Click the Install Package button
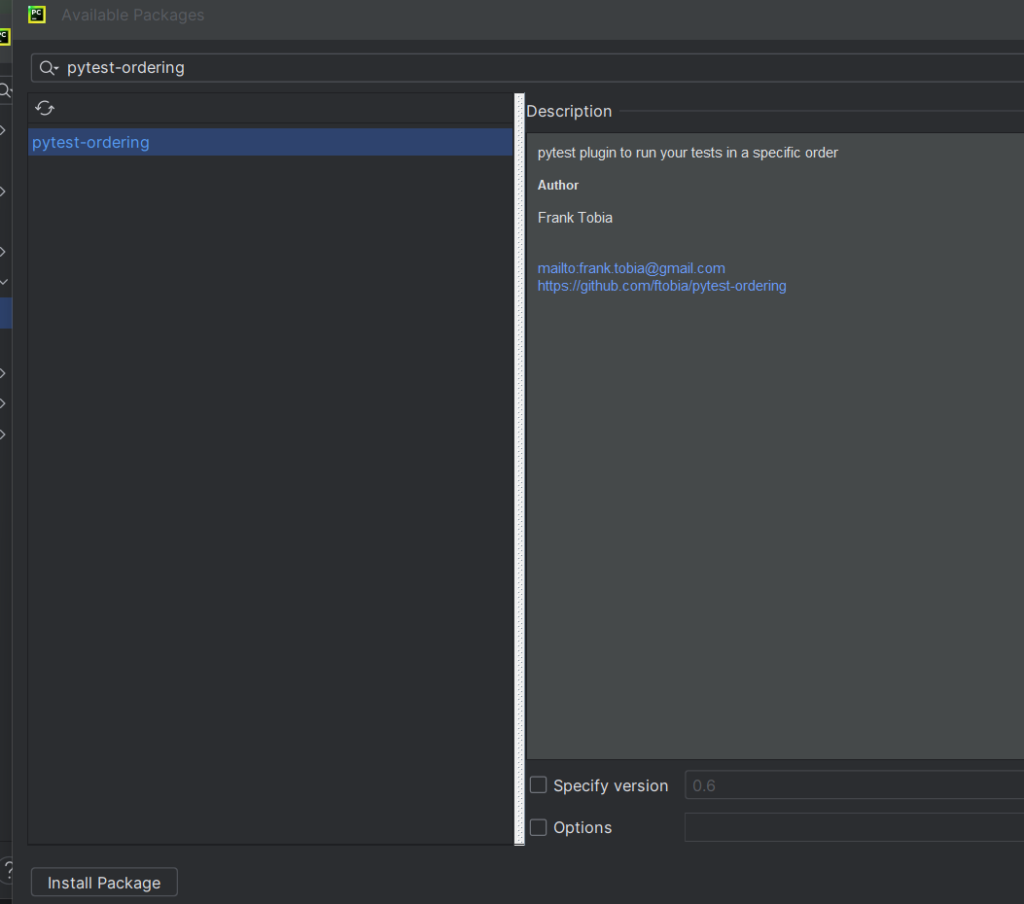Screen dimensions: 1024x904 [x=104, y=882]
